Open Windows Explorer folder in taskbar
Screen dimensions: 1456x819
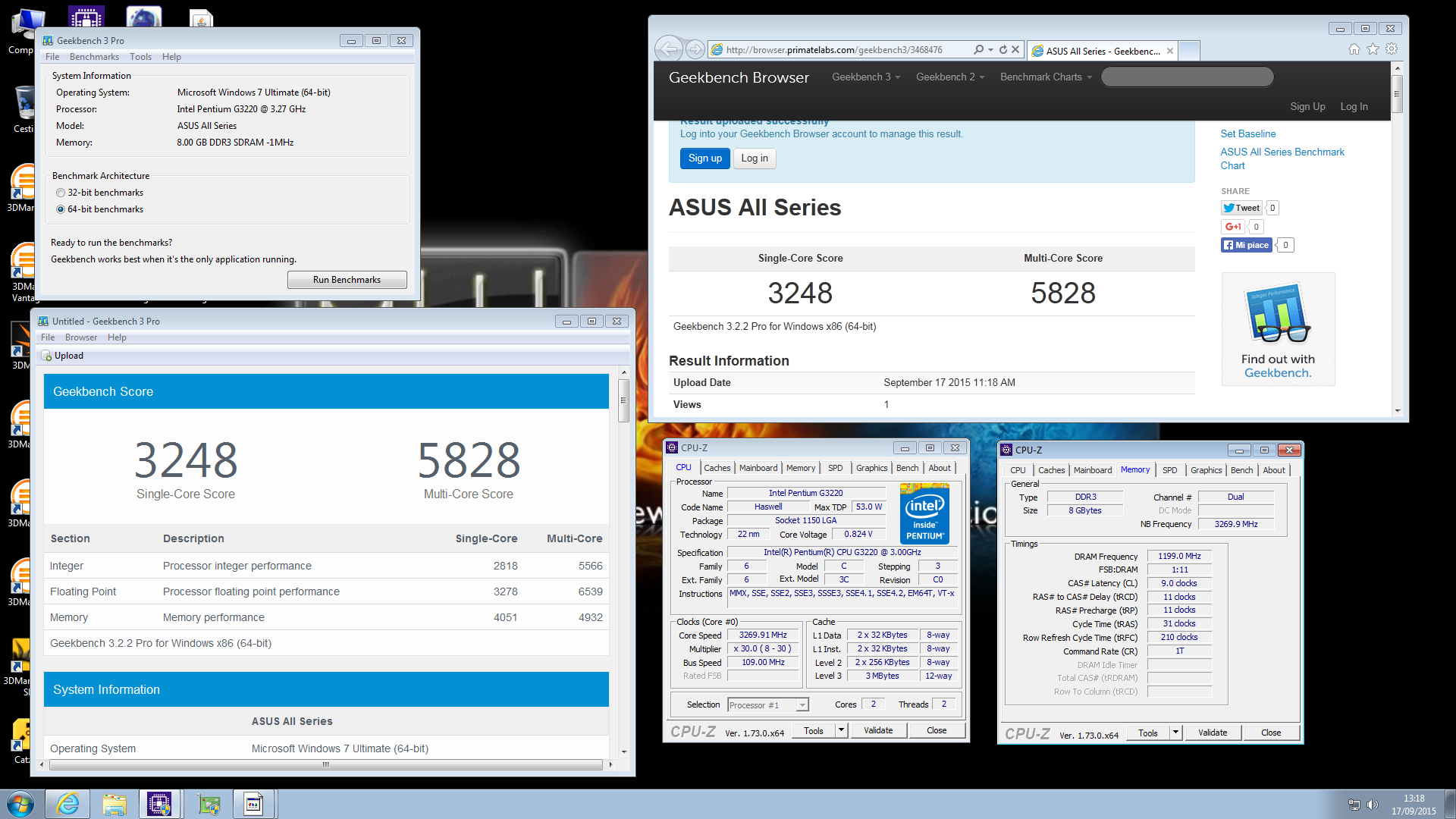(115, 804)
